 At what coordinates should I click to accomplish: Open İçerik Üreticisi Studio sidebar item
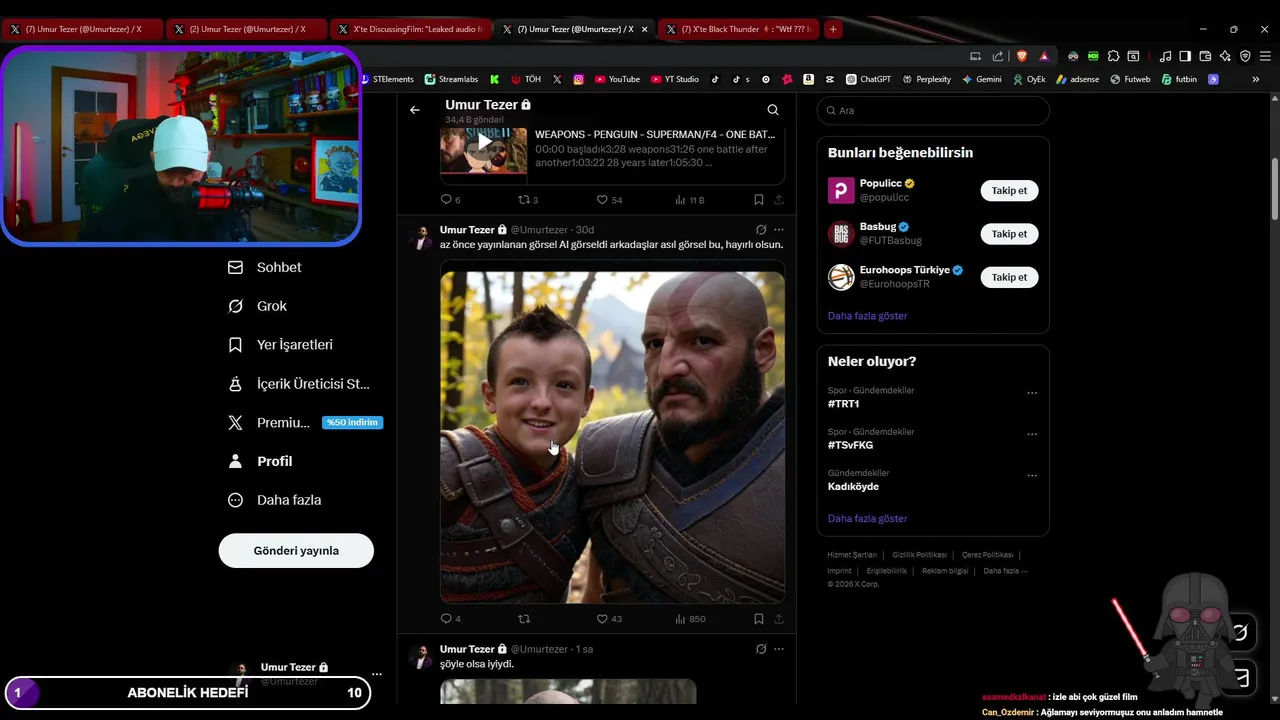point(299,383)
